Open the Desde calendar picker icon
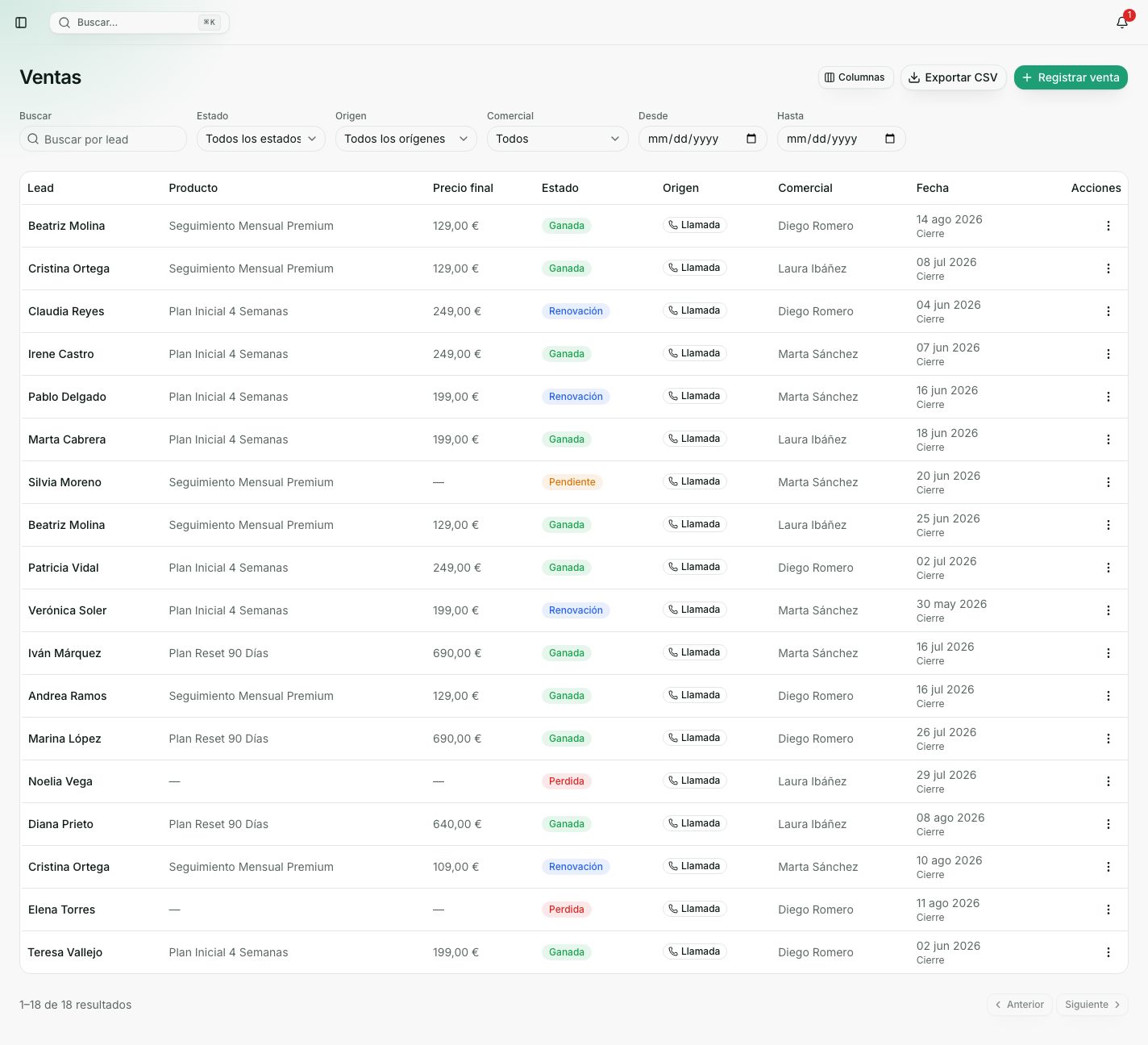Screen dimensions: 1148x1045 point(751,139)
